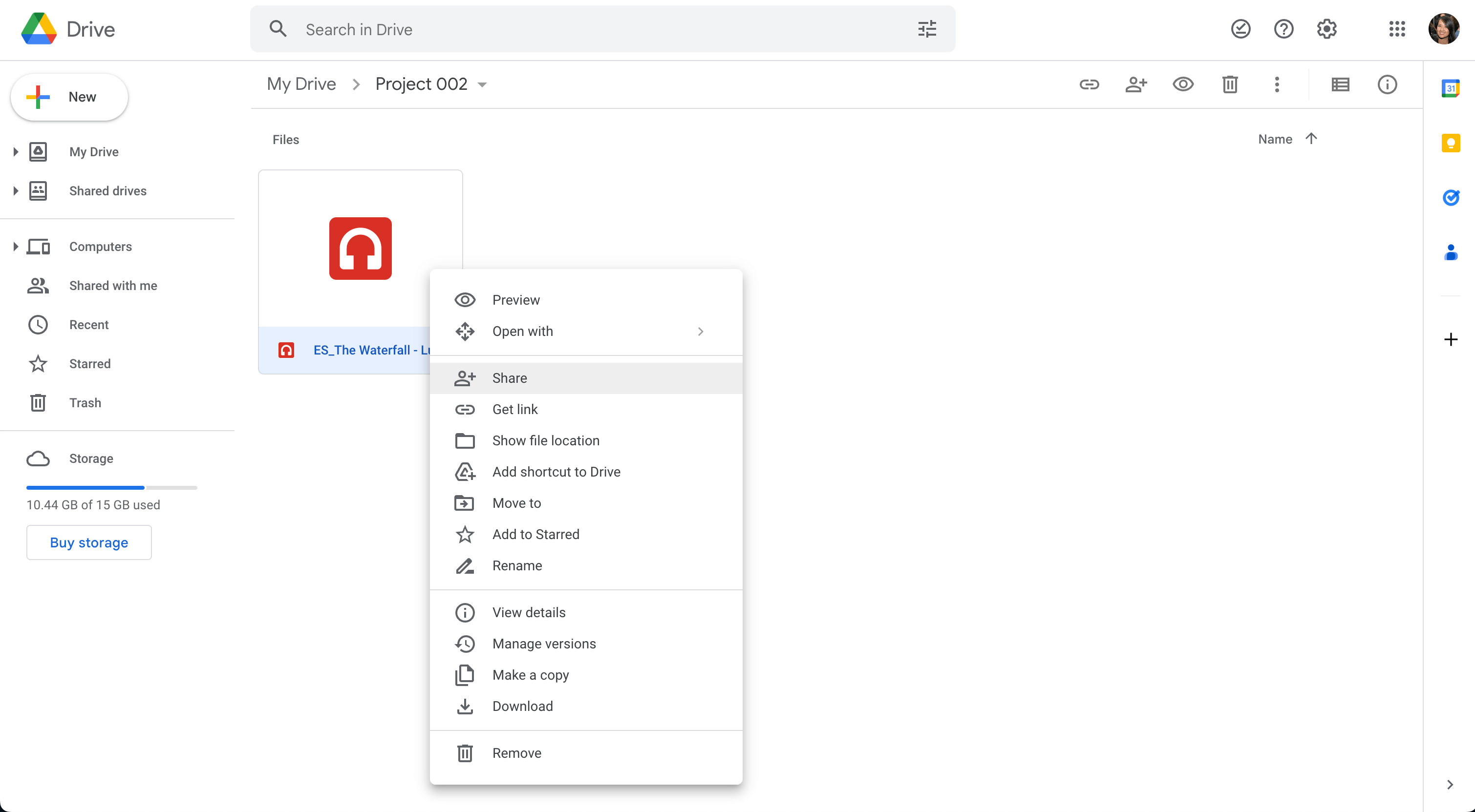Click New file button
1475x812 pixels.
coord(70,96)
